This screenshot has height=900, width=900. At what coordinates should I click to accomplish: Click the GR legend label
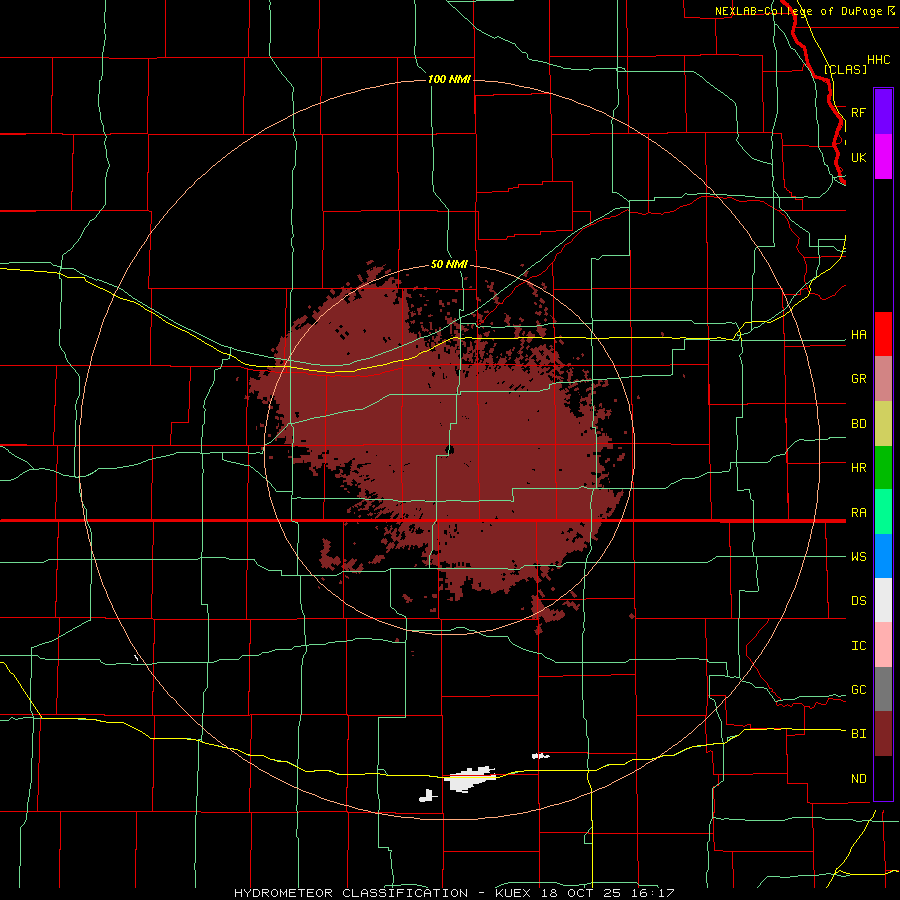pyautogui.click(x=858, y=379)
